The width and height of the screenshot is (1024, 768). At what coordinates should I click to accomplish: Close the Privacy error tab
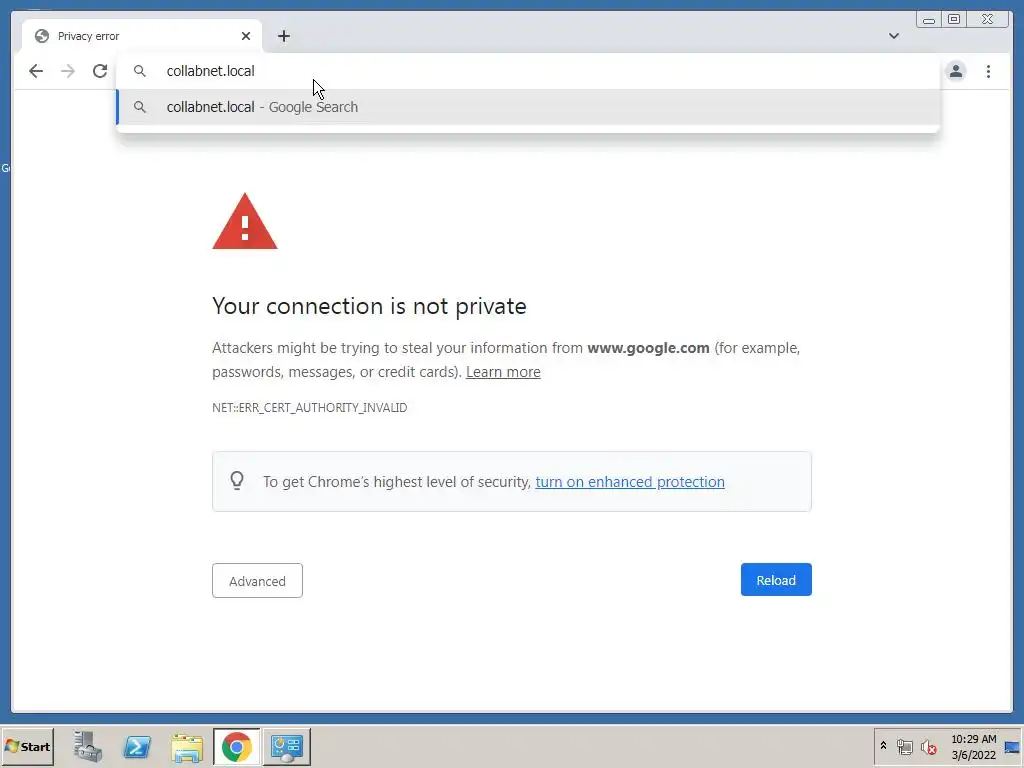[x=246, y=36]
